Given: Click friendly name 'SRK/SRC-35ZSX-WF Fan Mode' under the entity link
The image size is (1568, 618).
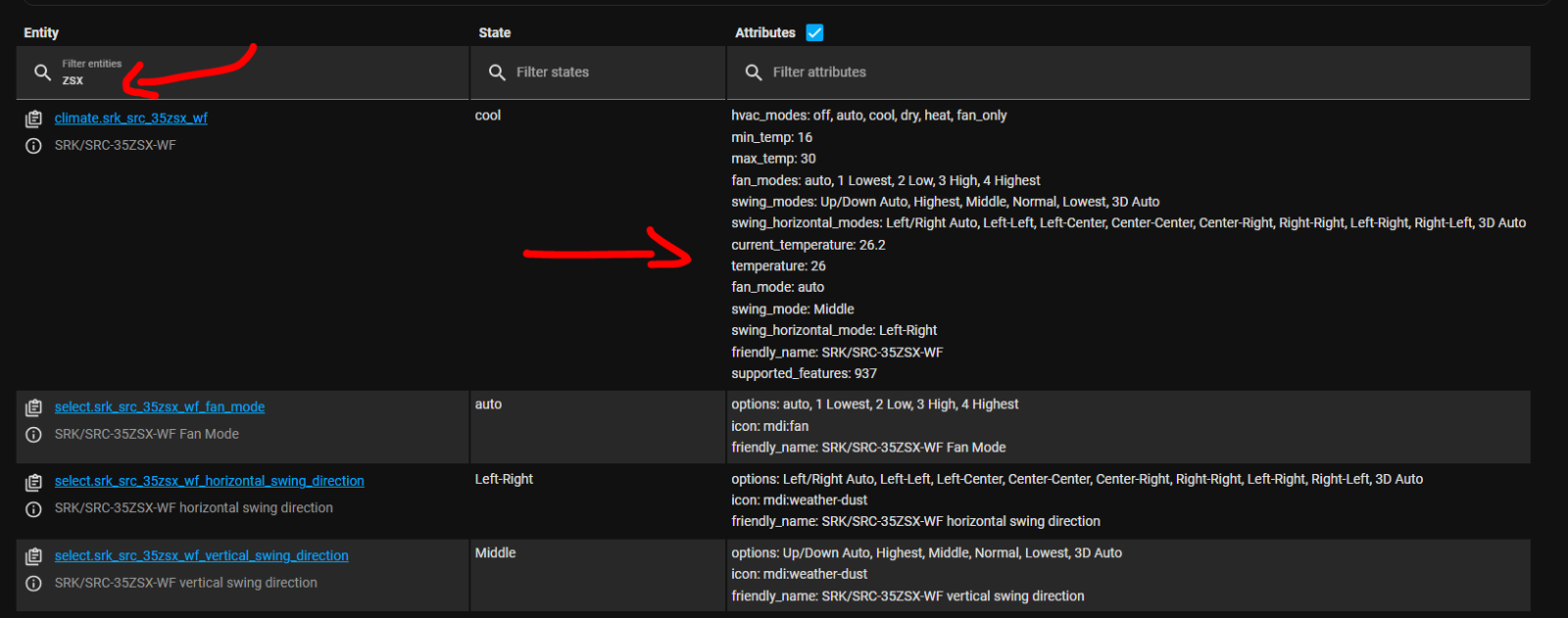Looking at the screenshot, I should pos(147,434).
